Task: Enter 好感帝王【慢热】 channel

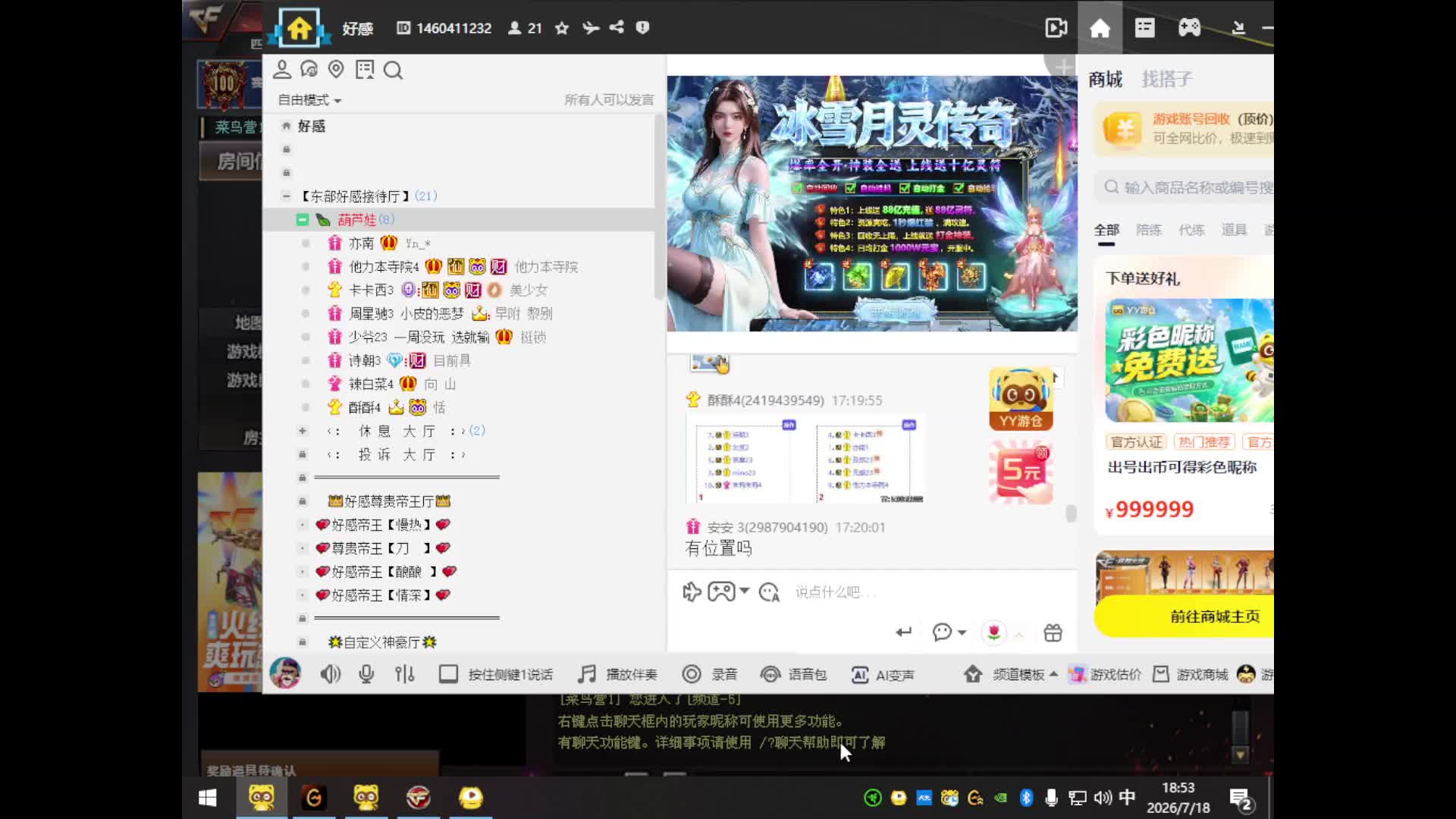Action: (x=383, y=525)
